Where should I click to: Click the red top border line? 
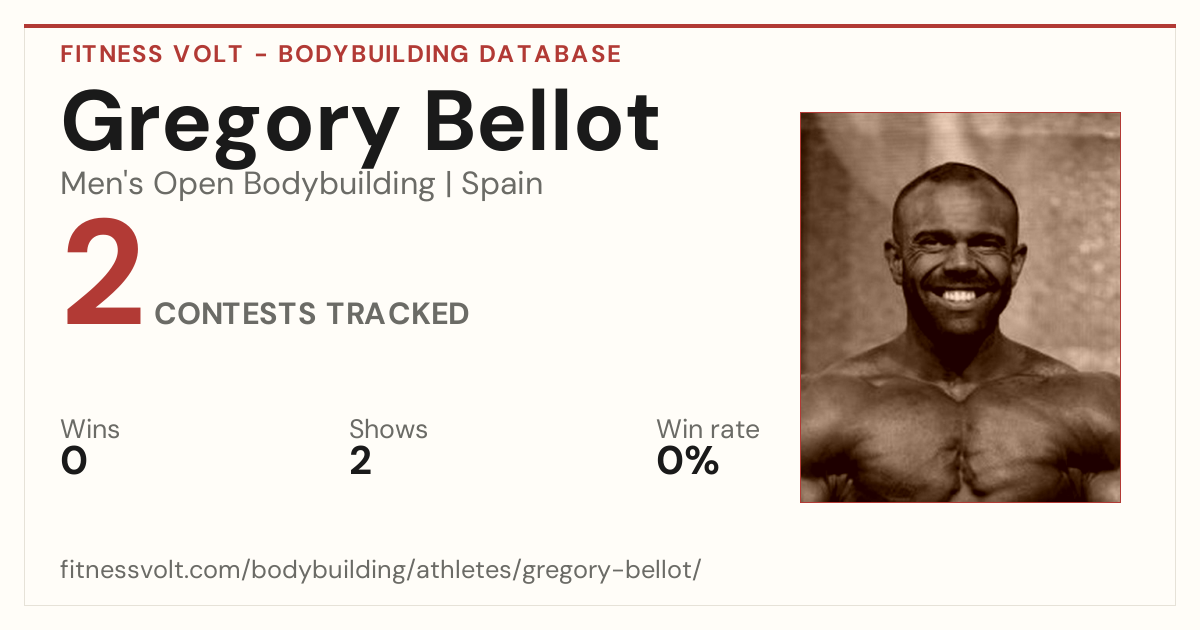(600, 26)
